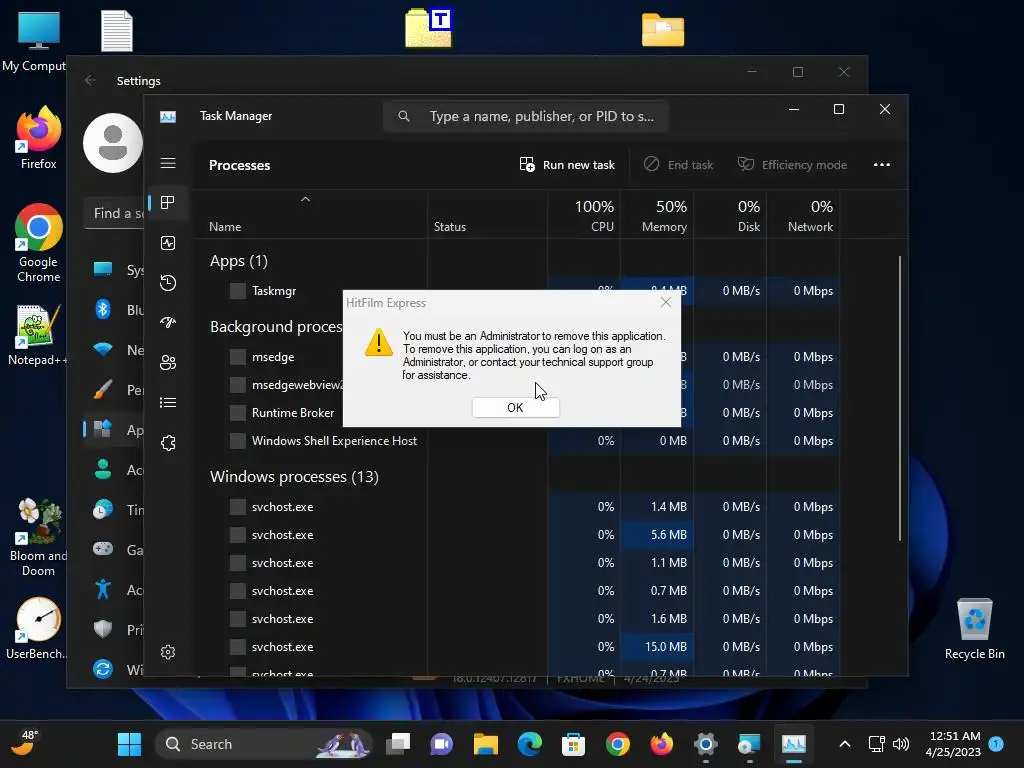Open File Explorer from the taskbar
Screen dimensions: 1024x768
pos(486,744)
